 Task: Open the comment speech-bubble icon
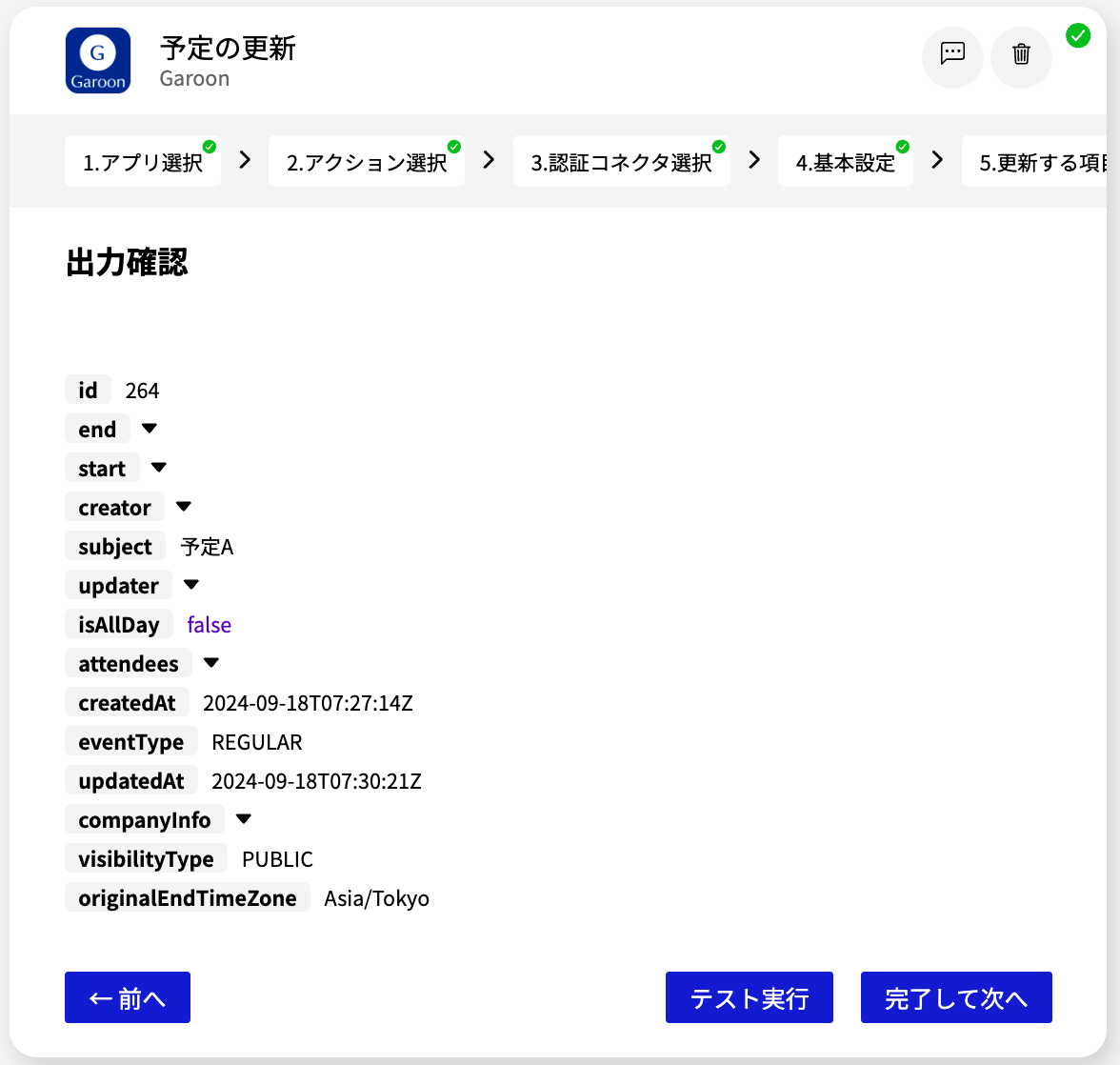[952, 57]
